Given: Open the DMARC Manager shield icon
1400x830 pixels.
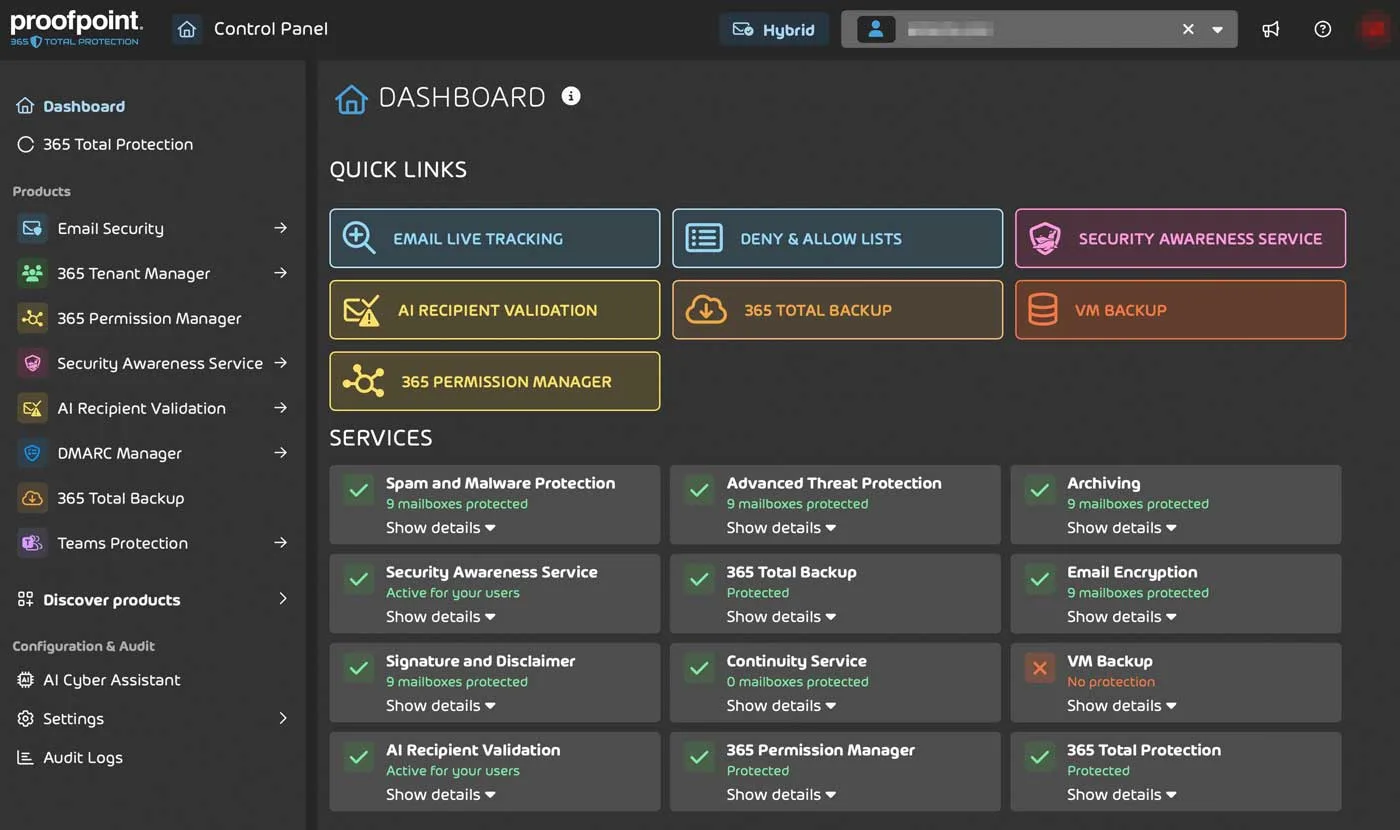Looking at the screenshot, I should tap(31, 453).
